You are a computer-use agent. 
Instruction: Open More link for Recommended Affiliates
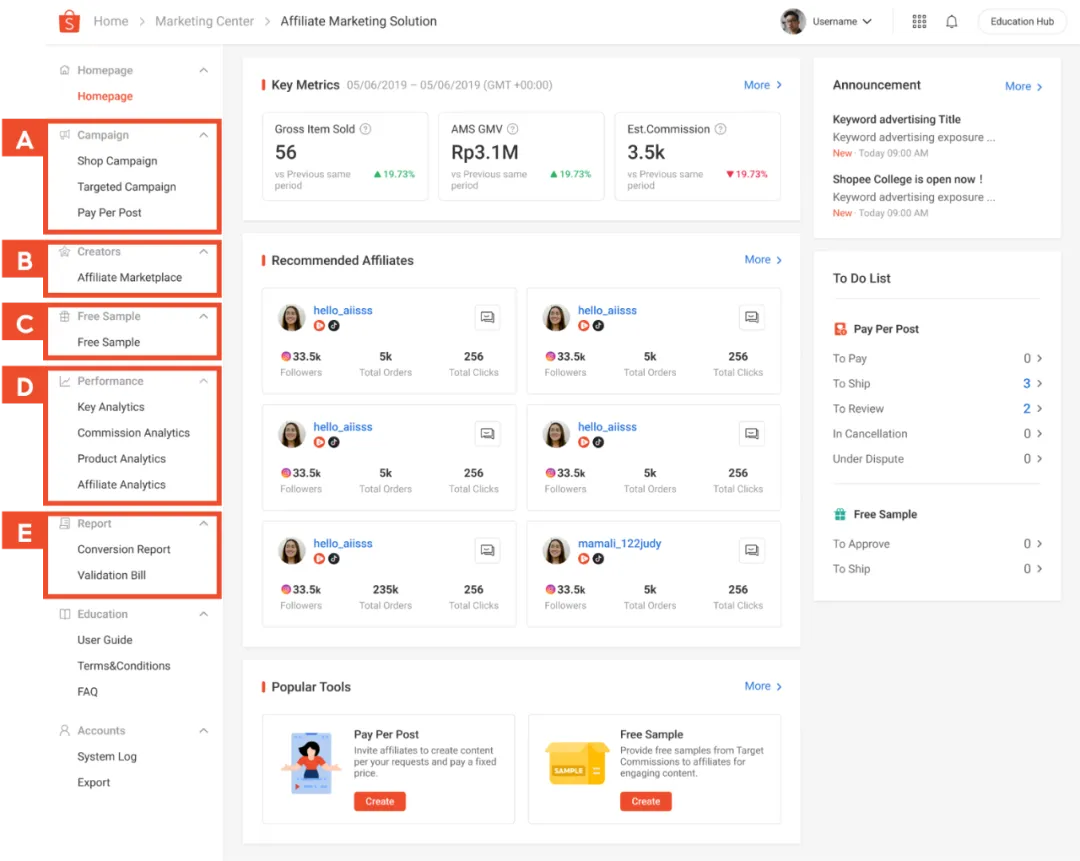coord(763,260)
